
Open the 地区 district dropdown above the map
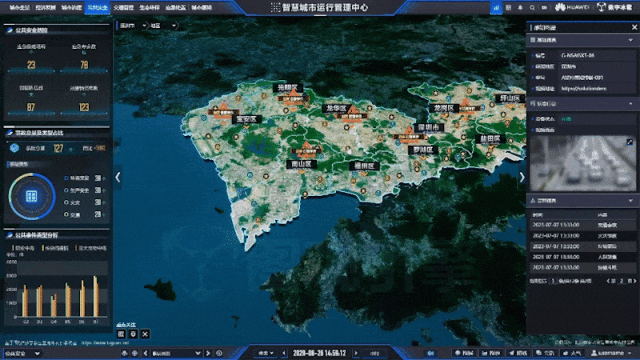click(163, 26)
